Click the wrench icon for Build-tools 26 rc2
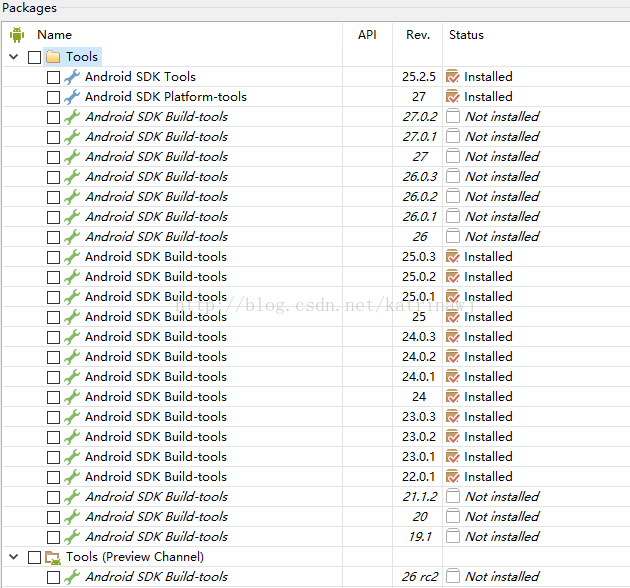Viewport: 630px width, 588px height. pyautogui.click(x=72, y=577)
